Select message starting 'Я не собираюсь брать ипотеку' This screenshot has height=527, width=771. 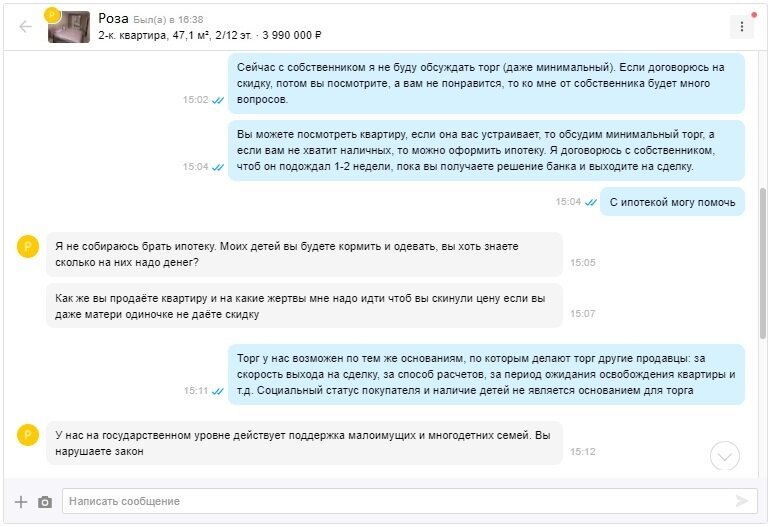tap(304, 254)
